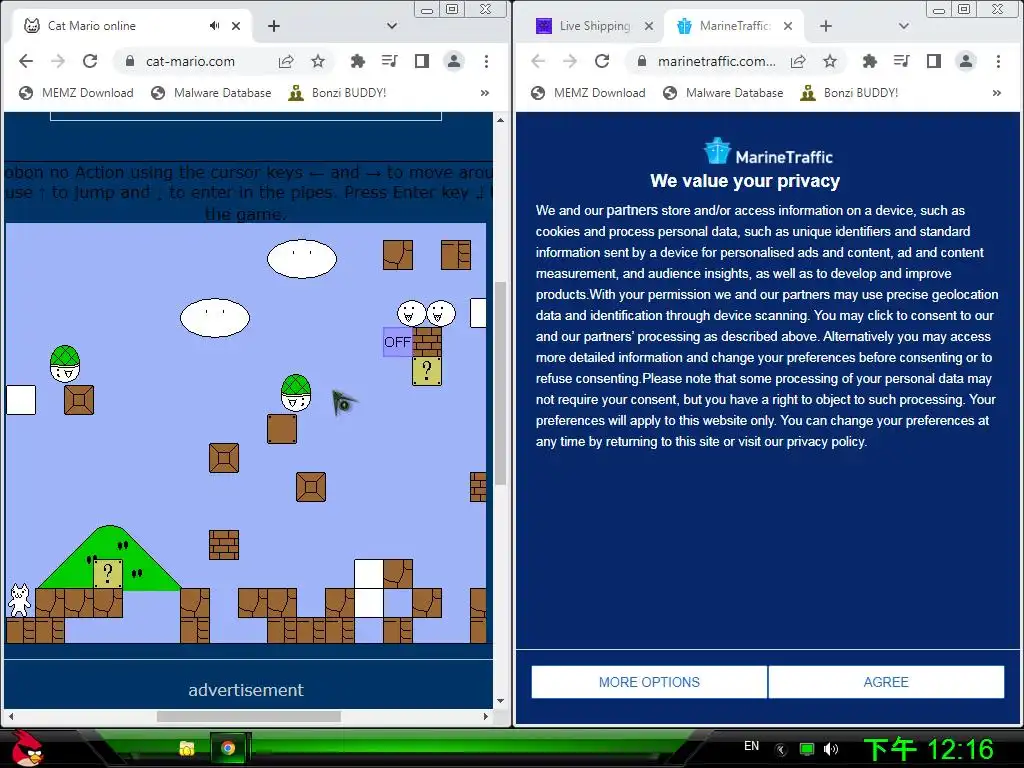The image size is (1024, 768).
Task: Expand bookmarks overflow in MarineTraffic window
Action: click(997, 93)
